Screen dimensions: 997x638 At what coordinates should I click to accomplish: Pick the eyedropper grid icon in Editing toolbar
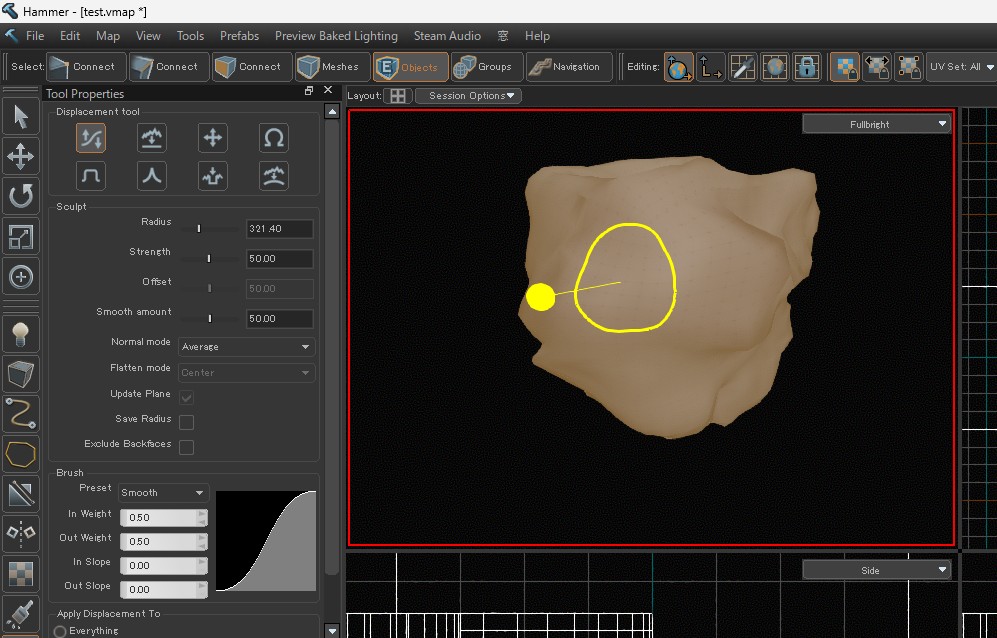click(x=742, y=67)
